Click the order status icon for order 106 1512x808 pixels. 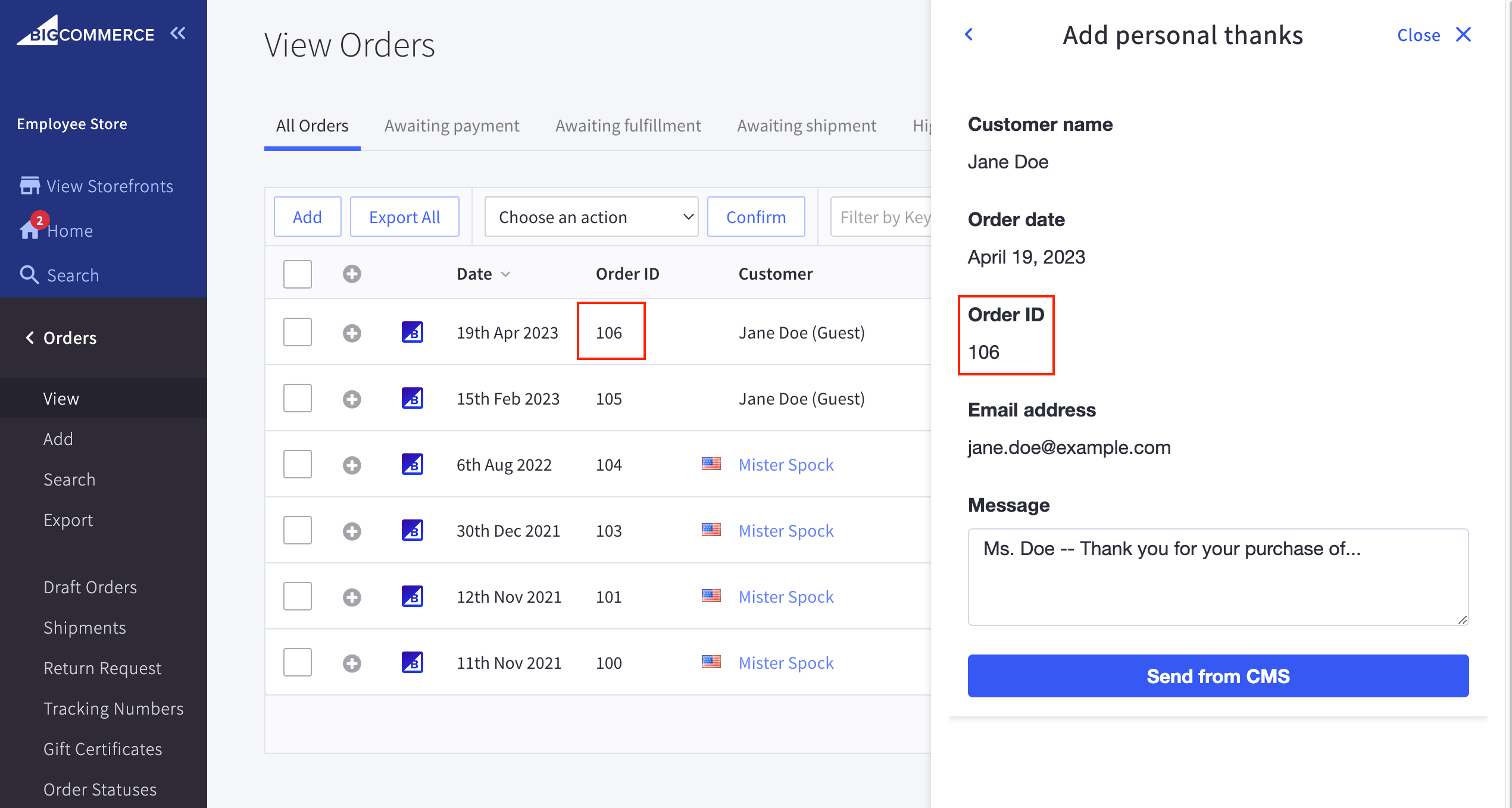[412, 332]
